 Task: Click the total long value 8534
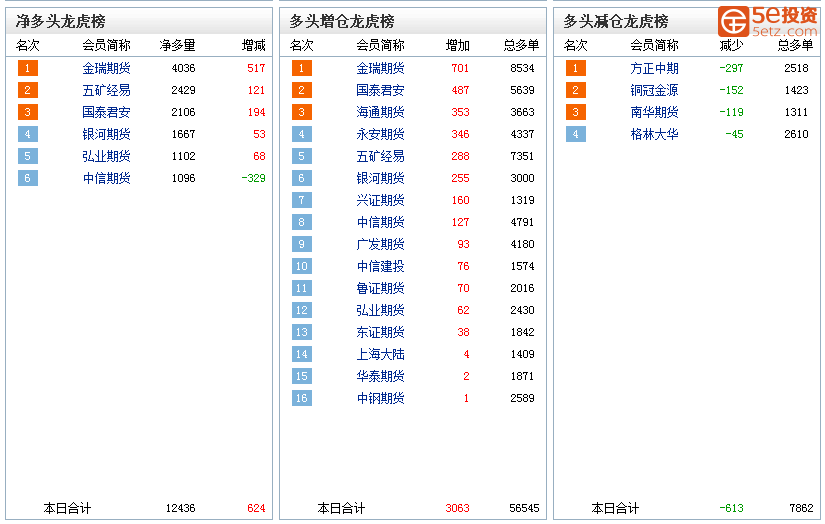coord(522,68)
